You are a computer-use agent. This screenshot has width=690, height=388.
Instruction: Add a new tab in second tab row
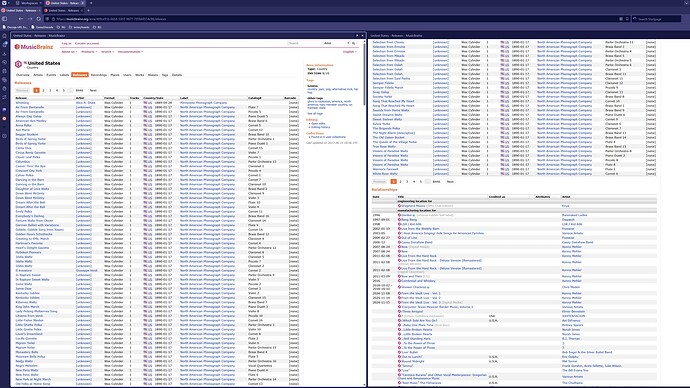(88, 10)
